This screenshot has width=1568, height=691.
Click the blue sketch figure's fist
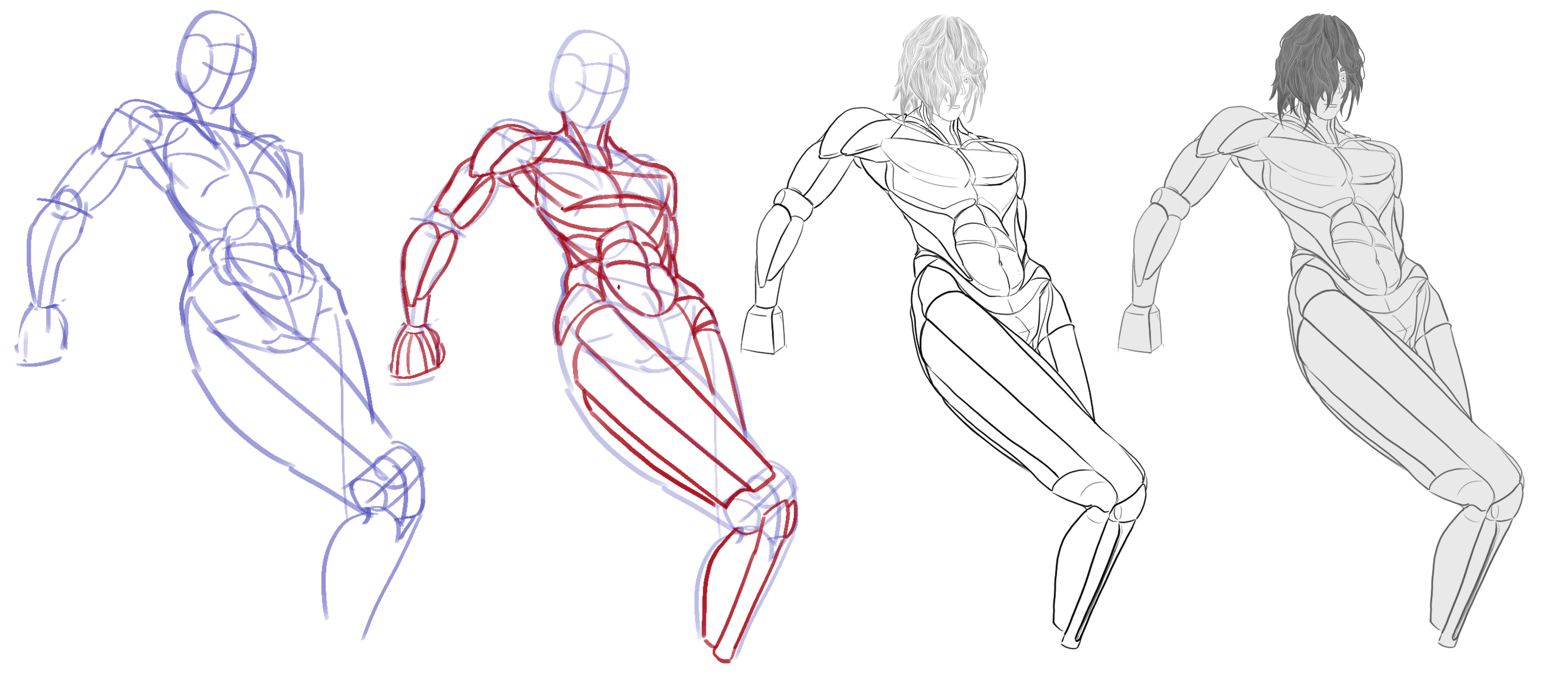coord(43,334)
